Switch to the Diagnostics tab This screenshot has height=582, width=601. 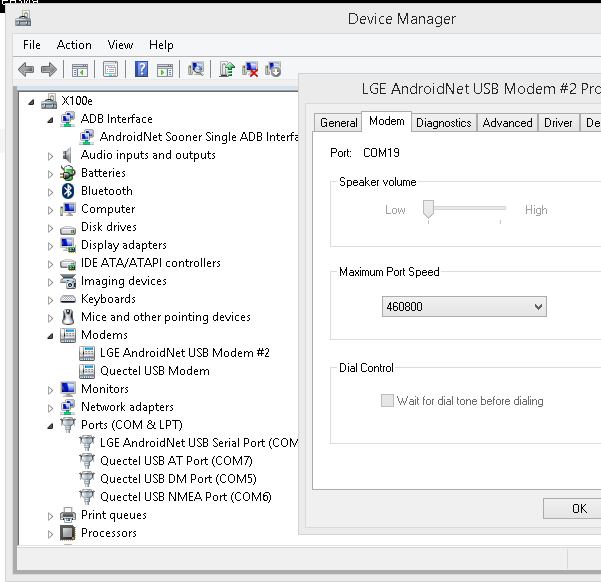click(x=443, y=123)
